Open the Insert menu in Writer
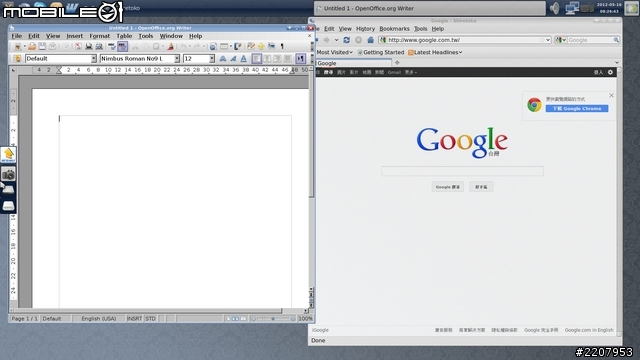The height and width of the screenshot is (360, 640). [x=74, y=36]
